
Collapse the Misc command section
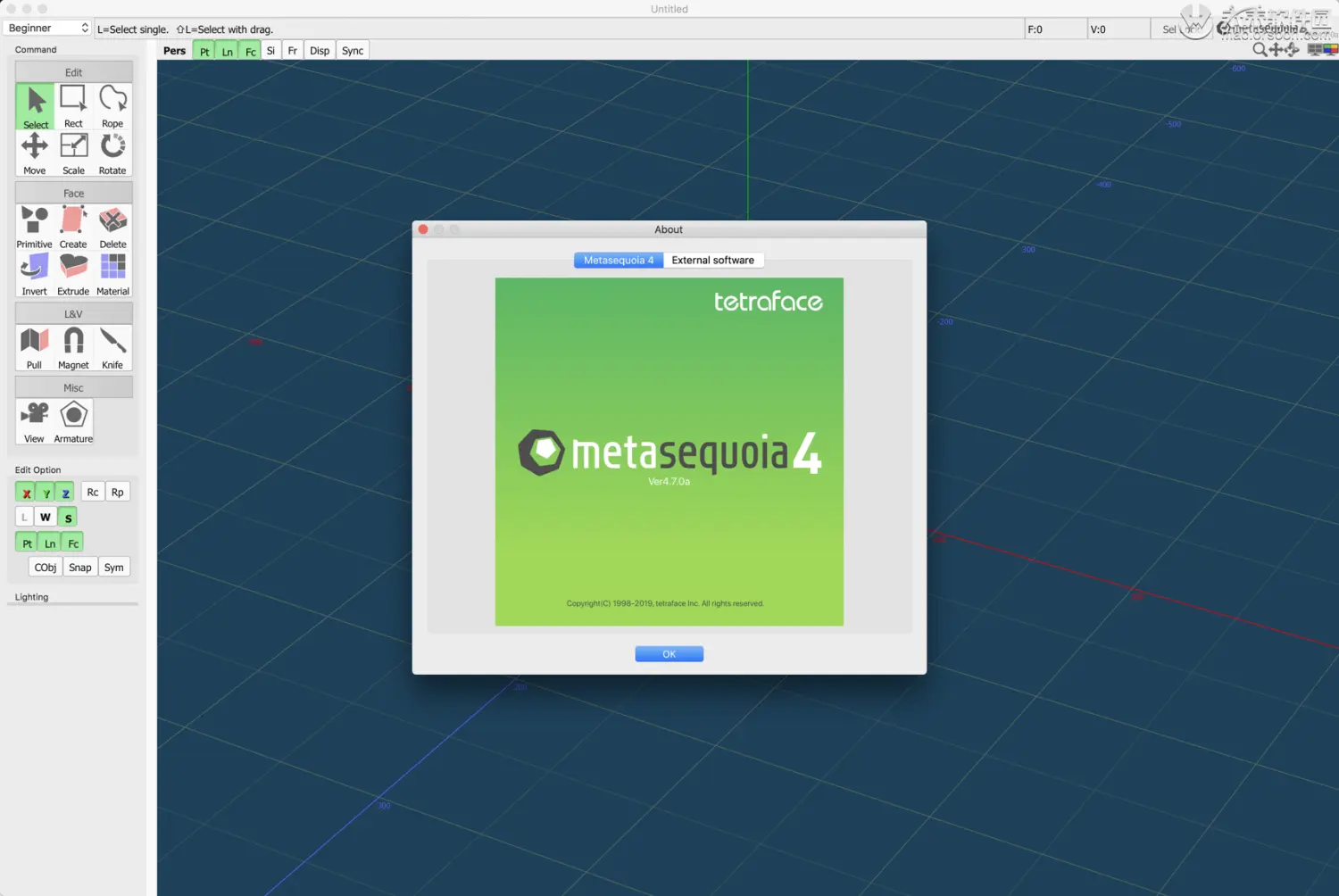[x=74, y=387]
